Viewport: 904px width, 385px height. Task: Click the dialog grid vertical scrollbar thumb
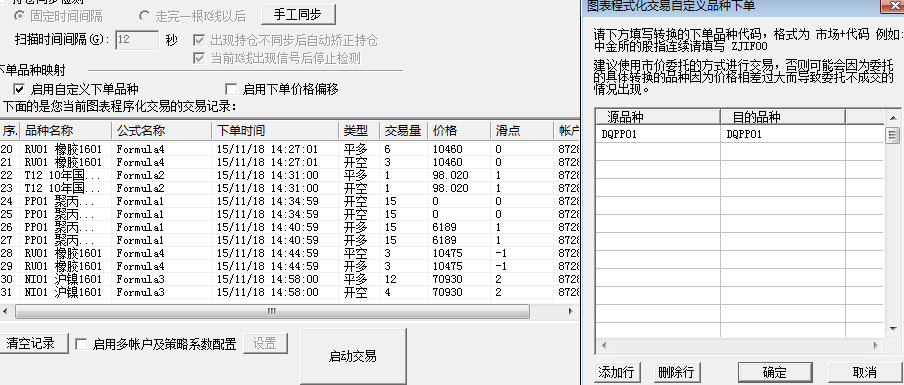click(x=893, y=135)
